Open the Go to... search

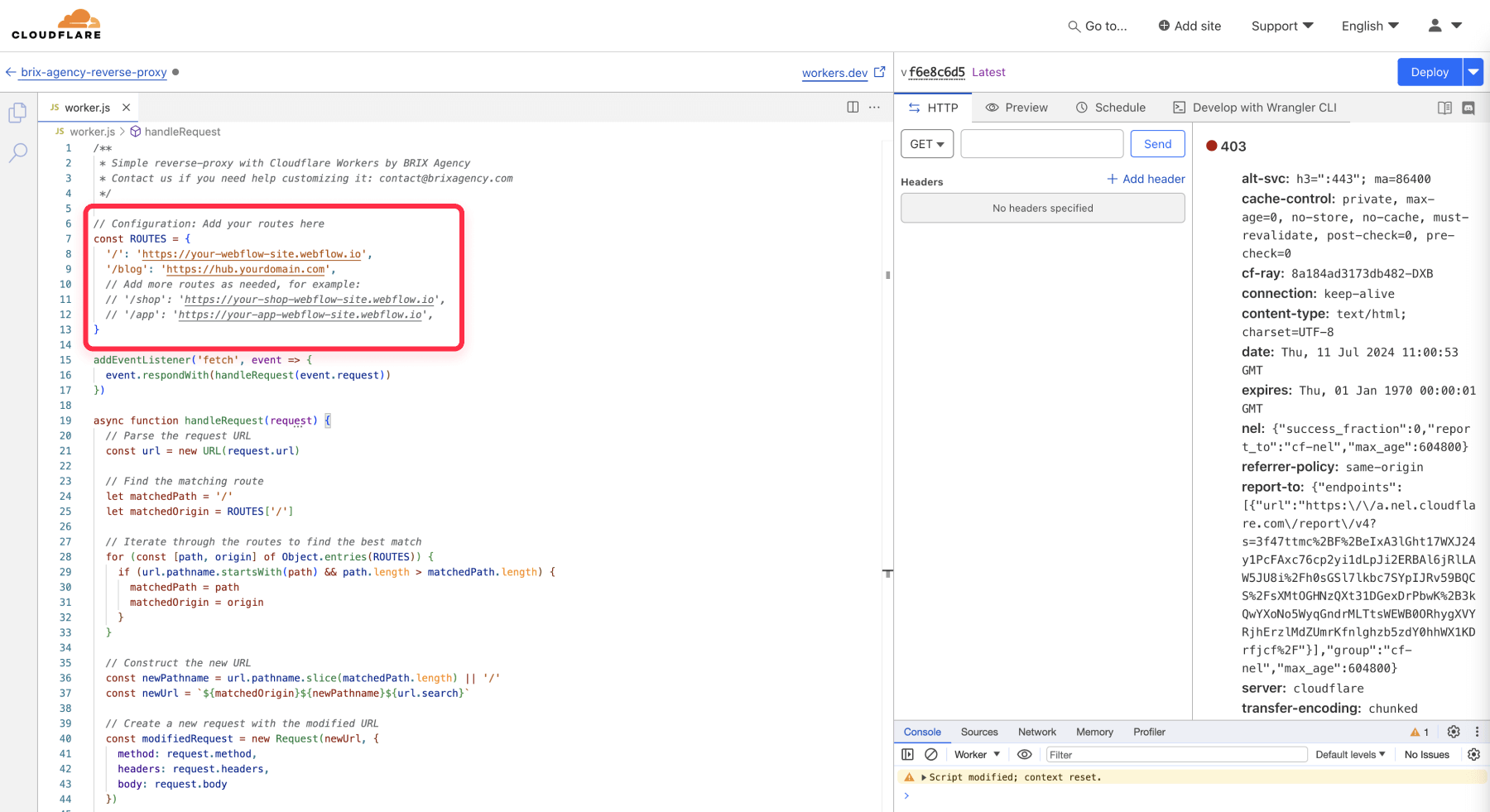click(1098, 26)
